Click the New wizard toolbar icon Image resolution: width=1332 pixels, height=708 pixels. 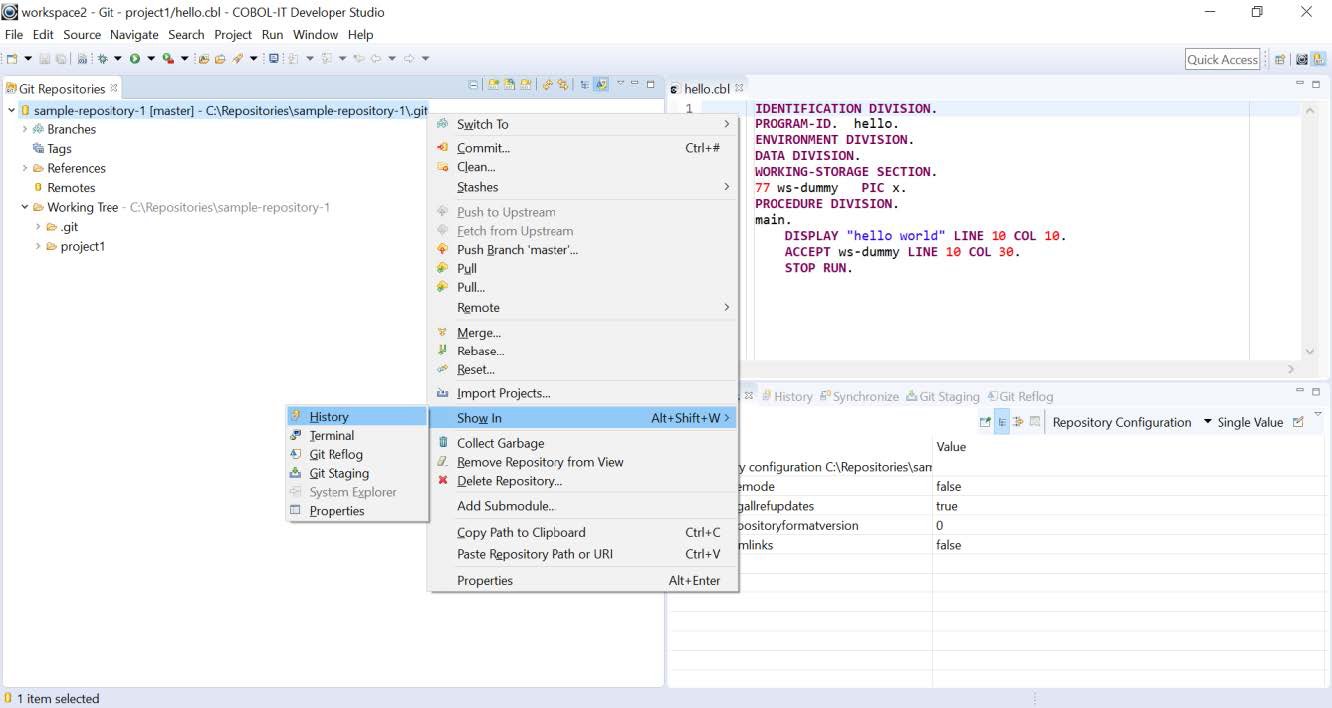12,59
